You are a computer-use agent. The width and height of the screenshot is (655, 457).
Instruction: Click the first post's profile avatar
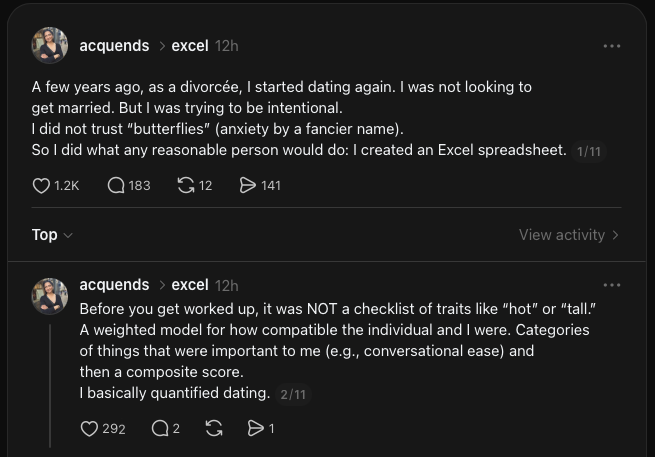(x=50, y=45)
